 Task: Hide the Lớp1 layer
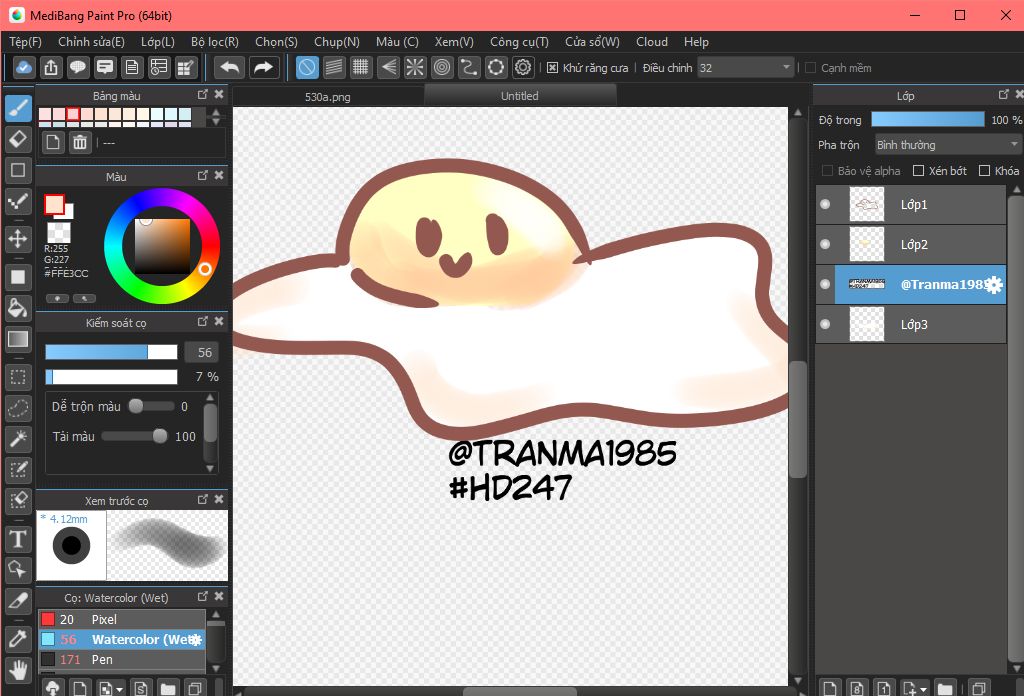click(x=825, y=204)
